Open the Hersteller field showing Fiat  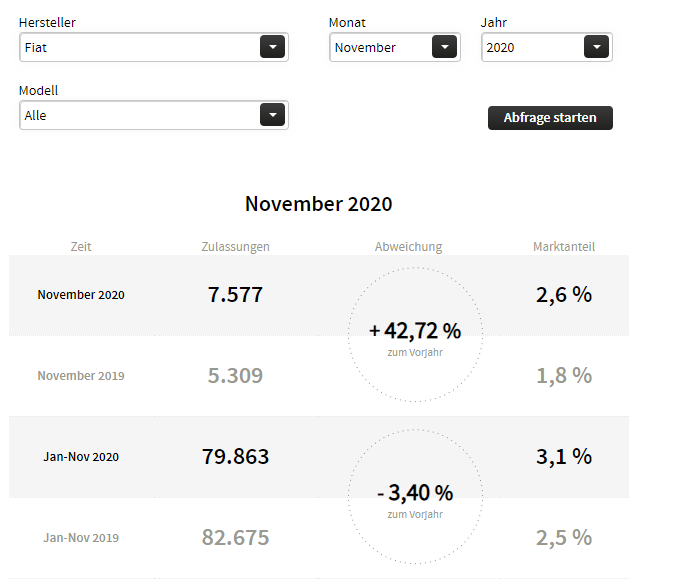point(140,47)
